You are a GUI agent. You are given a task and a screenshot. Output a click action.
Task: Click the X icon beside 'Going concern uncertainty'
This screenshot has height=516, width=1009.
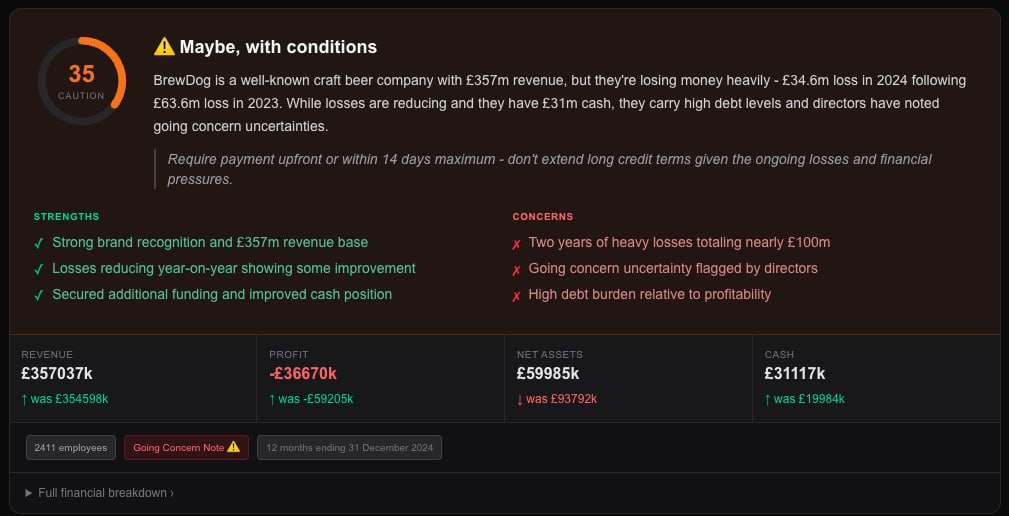point(517,269)
